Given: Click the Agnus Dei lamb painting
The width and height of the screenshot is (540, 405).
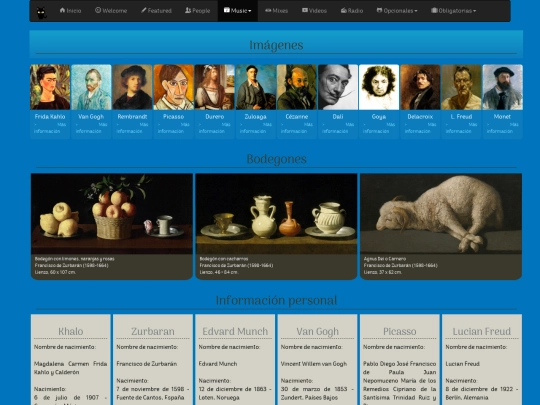Looking at the screenshot, I should point(441,214).
